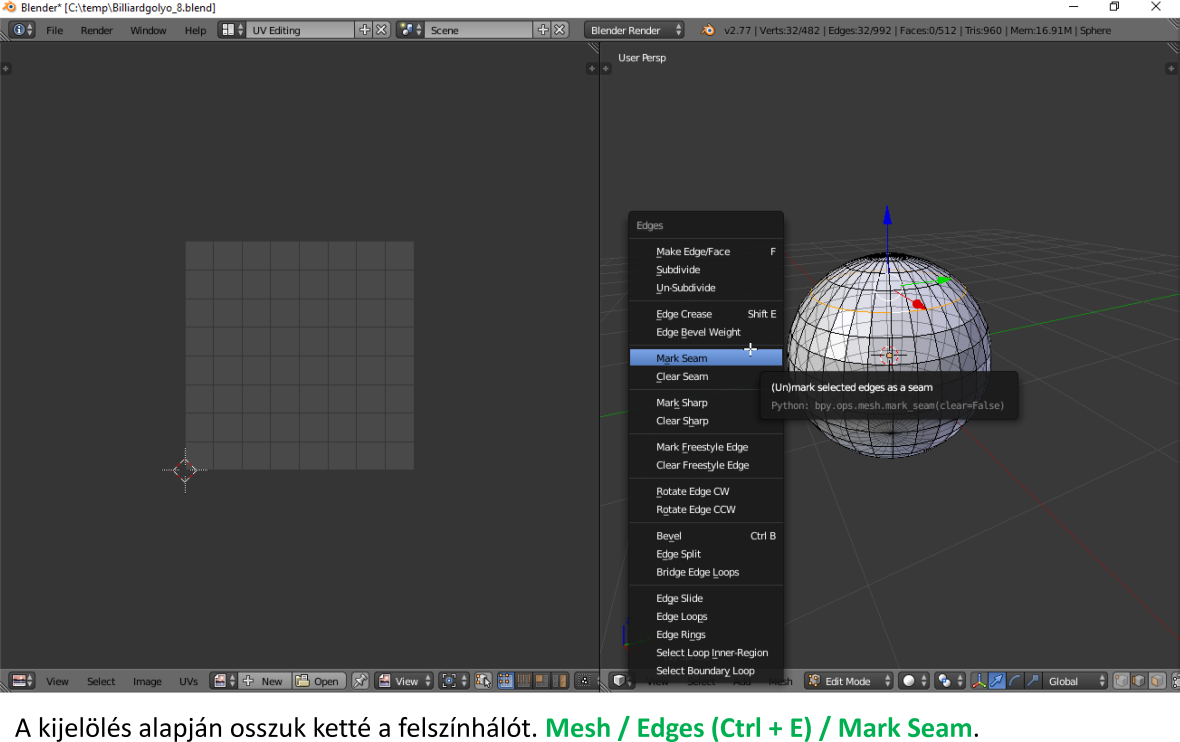Pin the image in UV editor

(x=360, y=681)
